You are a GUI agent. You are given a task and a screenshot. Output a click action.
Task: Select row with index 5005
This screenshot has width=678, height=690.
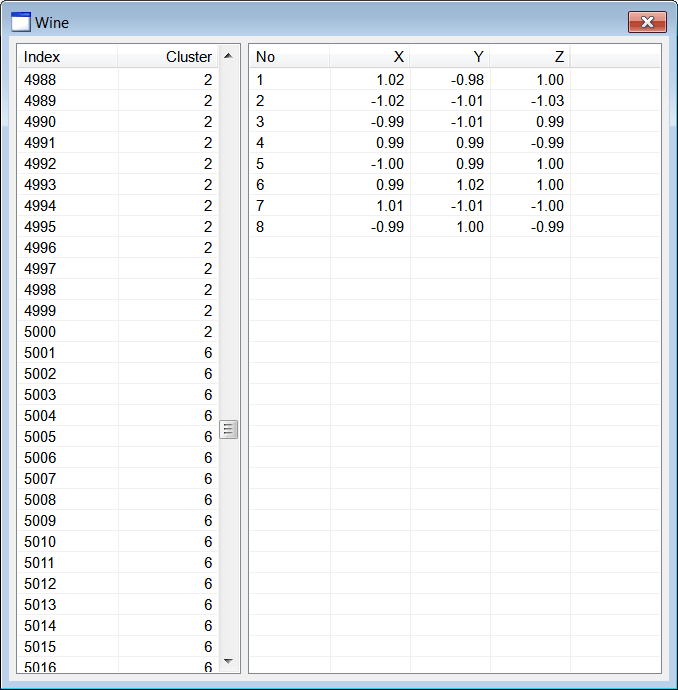pyautogui.click(x=118, y=437)
